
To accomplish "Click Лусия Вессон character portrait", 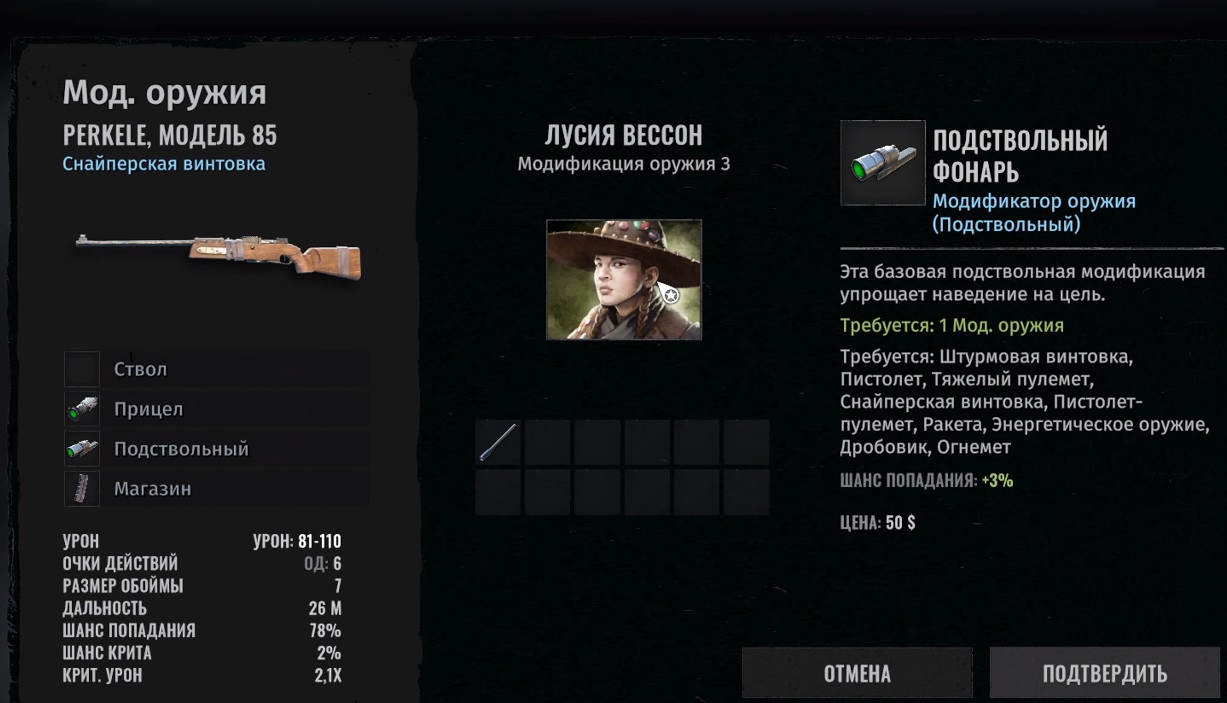I will pos(624,280).
